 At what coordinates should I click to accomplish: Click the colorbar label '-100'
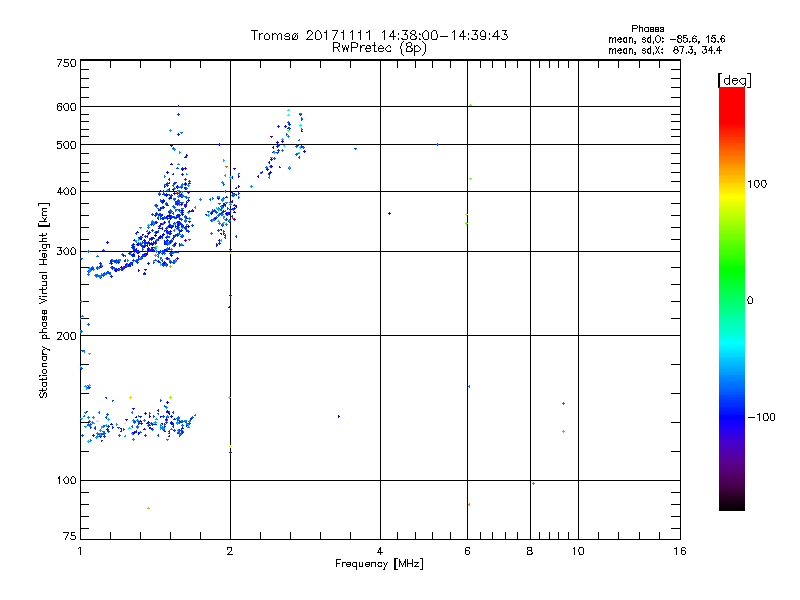coord(761,417)
